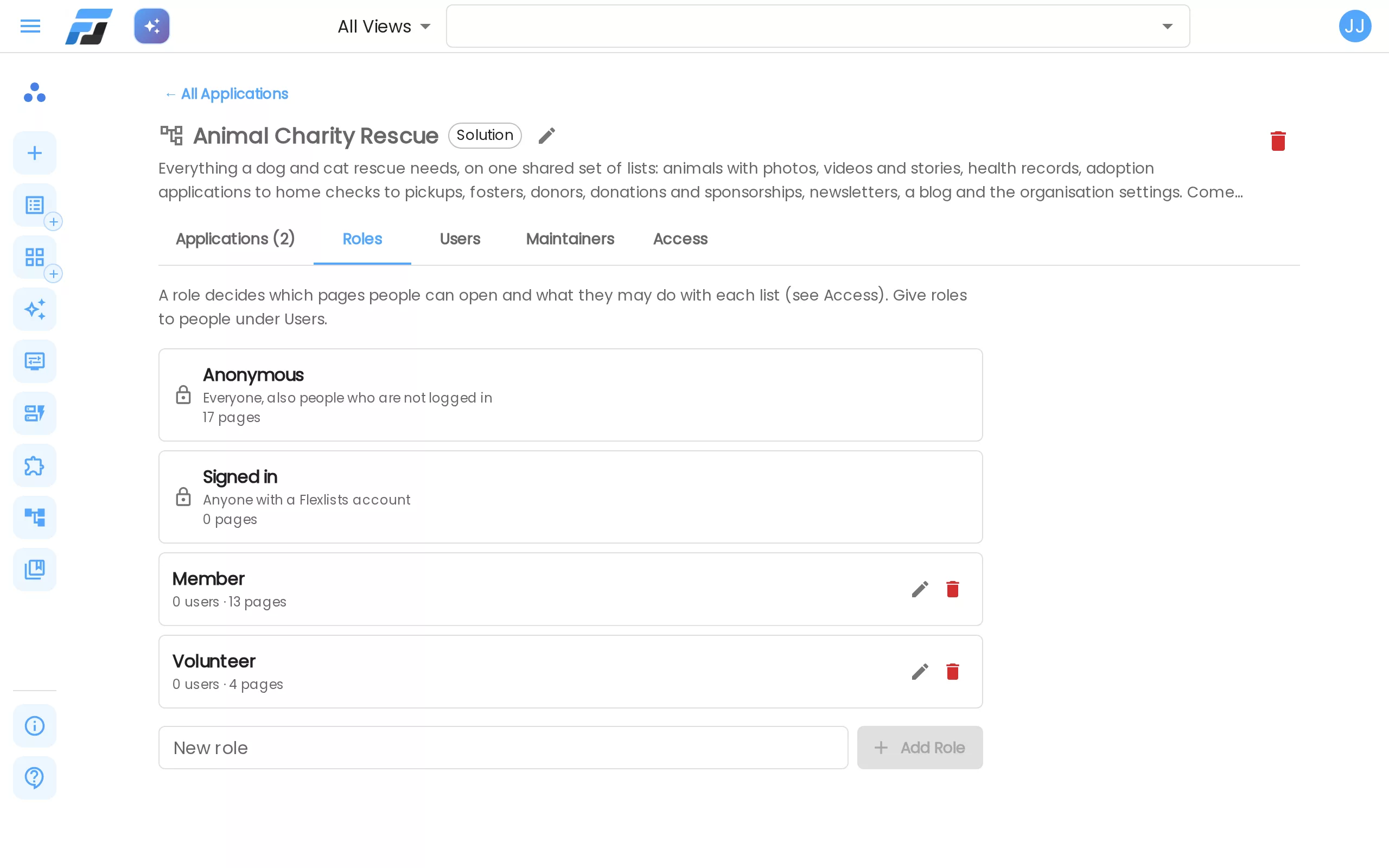1389x868 pixels.
Task: Open the monitor-with-arrows sidebar icon
Action: coord(34,362)
